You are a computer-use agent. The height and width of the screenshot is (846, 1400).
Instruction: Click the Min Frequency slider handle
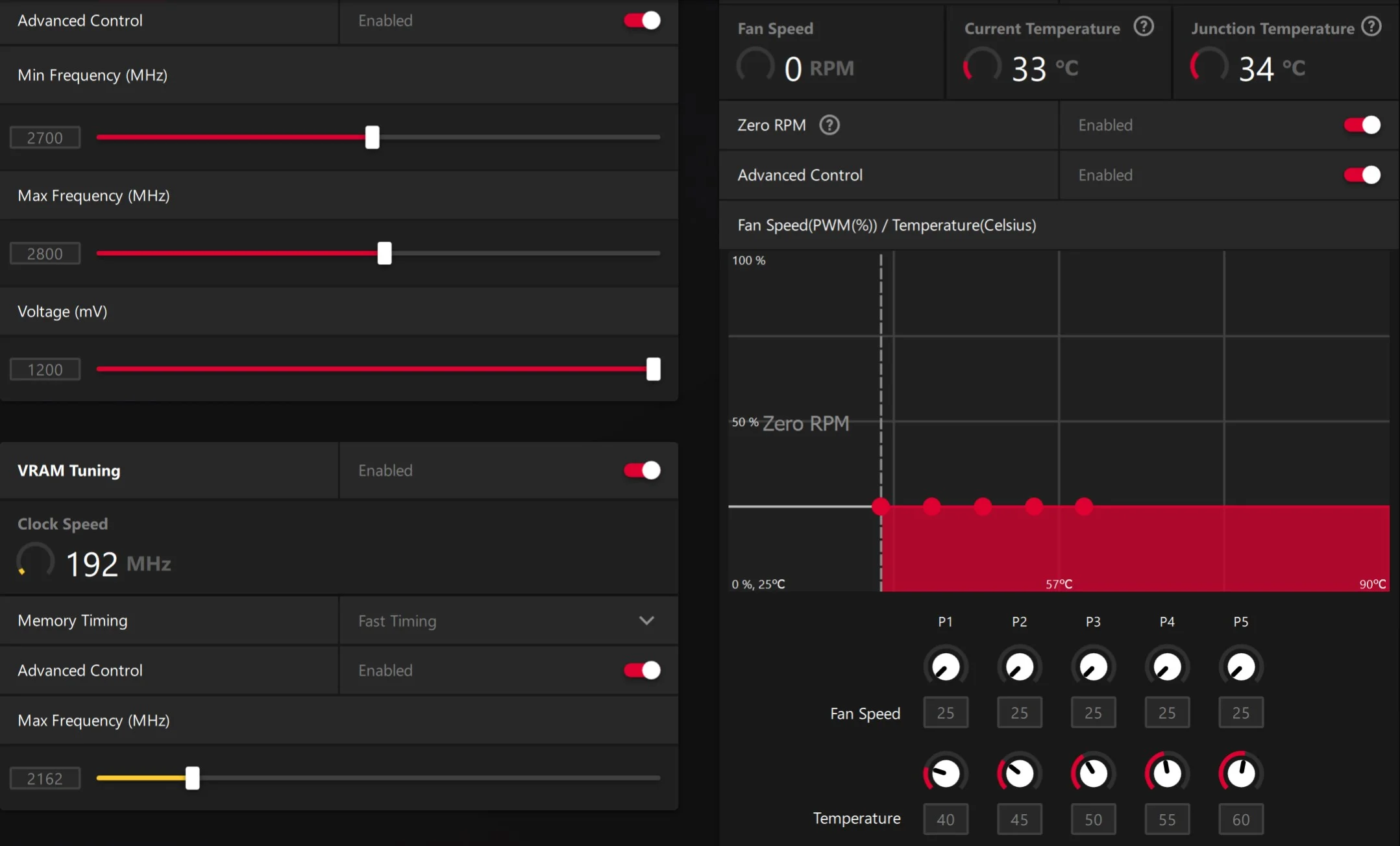coord(372,137)
